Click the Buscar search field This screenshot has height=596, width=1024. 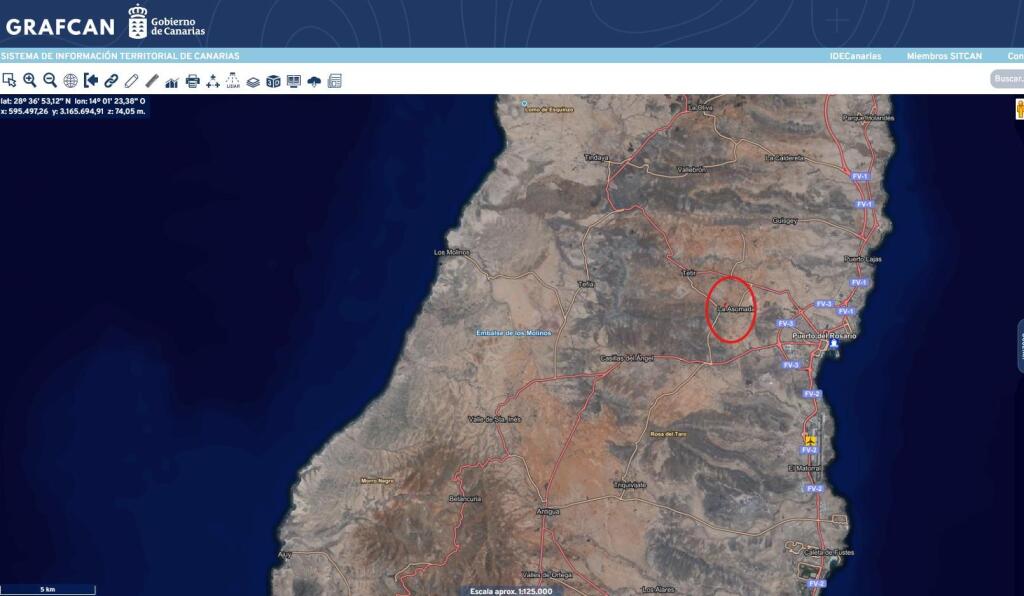pos(1007,79)
